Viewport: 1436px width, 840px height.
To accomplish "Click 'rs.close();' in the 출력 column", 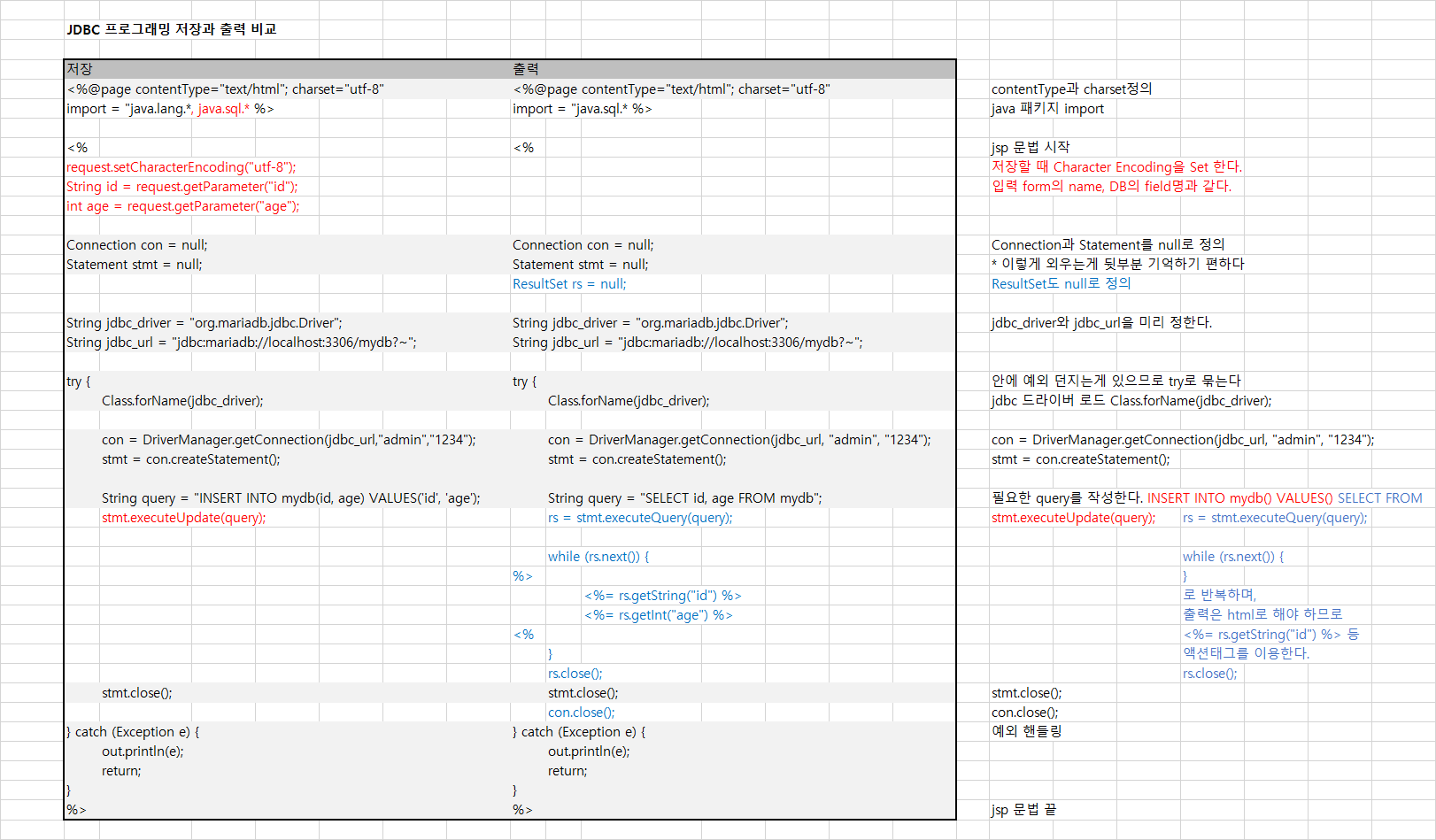I will coord(575,673).
